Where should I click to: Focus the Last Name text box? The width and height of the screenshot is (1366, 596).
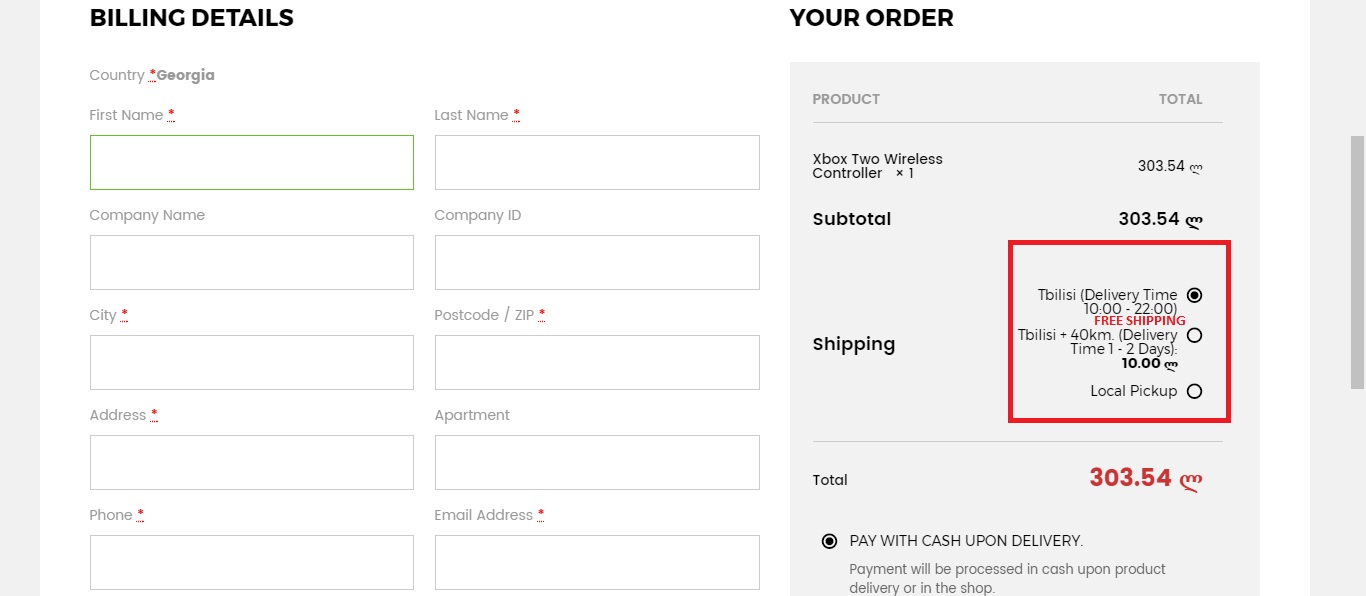click(597, 162)
